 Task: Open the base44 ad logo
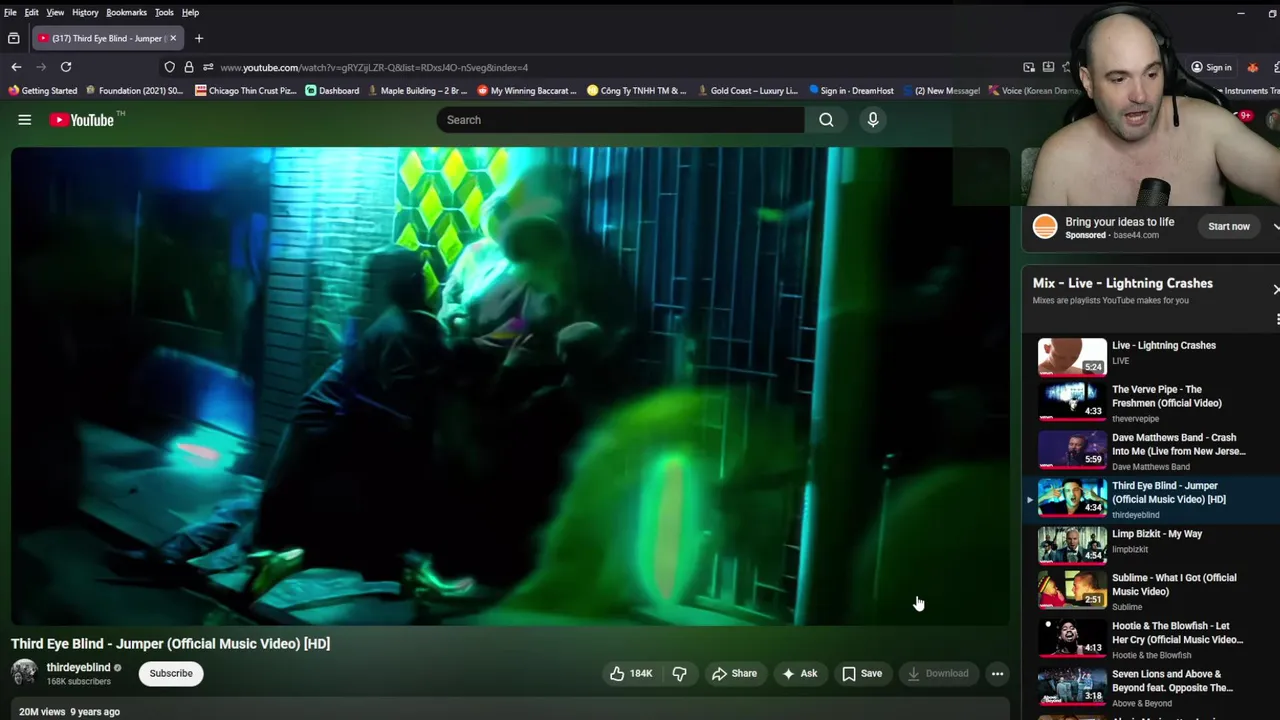pos(1045,227)
